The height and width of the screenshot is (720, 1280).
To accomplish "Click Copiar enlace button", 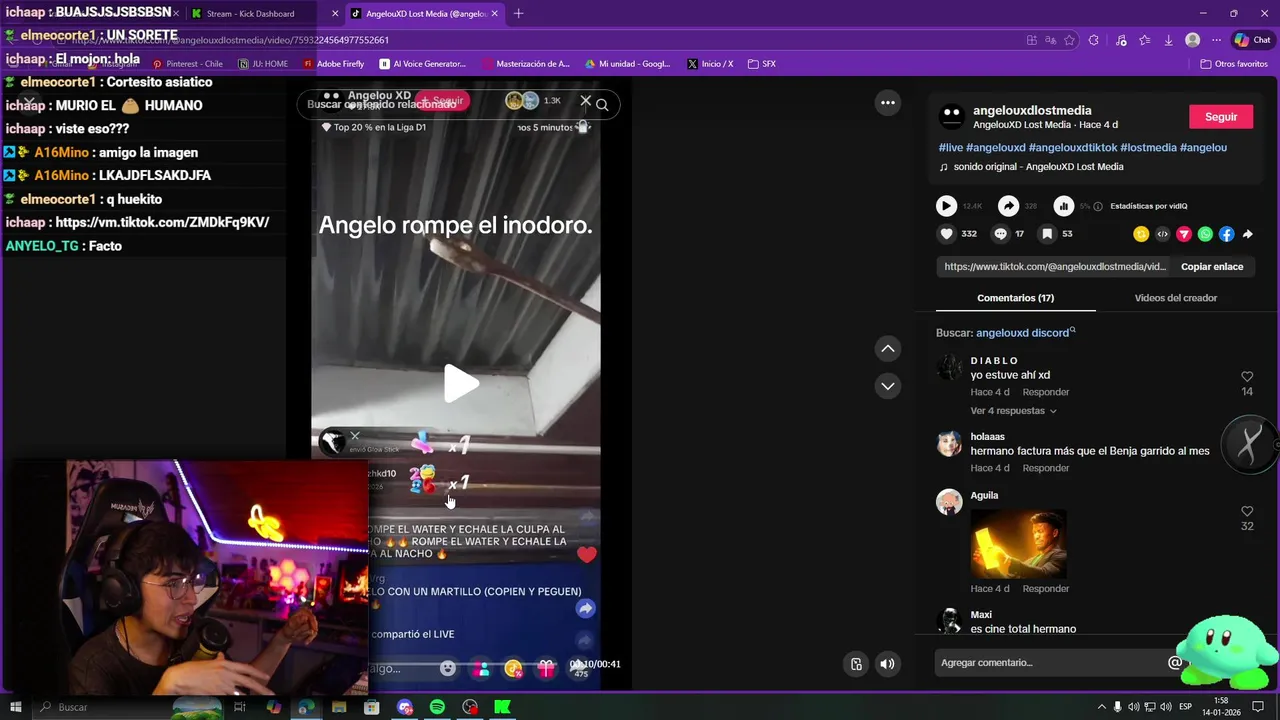I will coord(1212,267).
